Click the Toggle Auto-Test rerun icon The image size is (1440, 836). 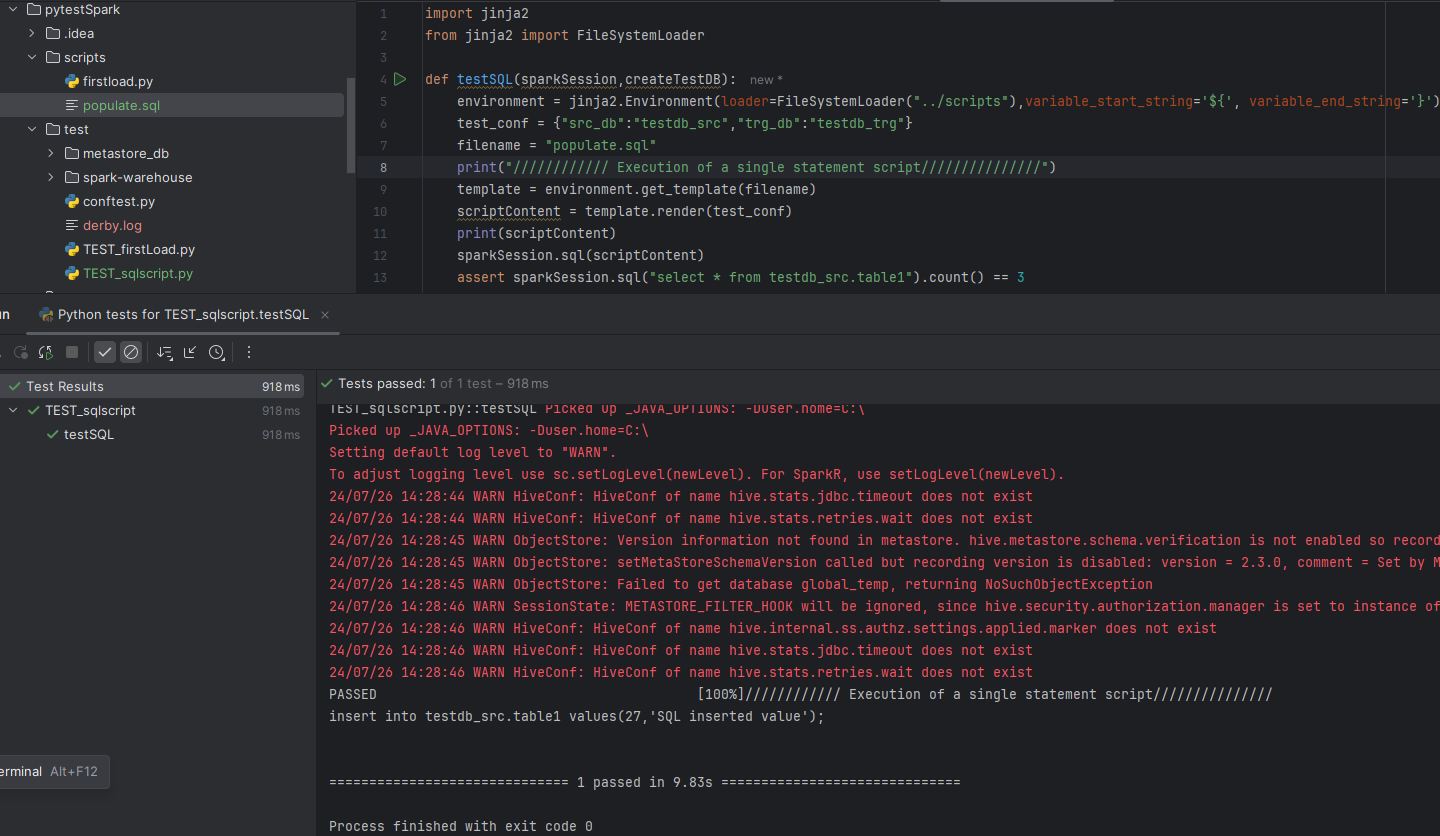click(46, 352)
